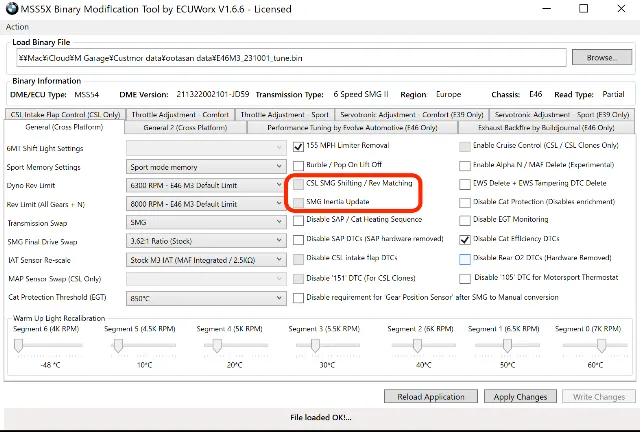Viewport: 640px width, 432px height.
Task: Expand Cat Protection Threshold (EGT) dropdown
Action: pyautogui.click(x=206, y=298)
